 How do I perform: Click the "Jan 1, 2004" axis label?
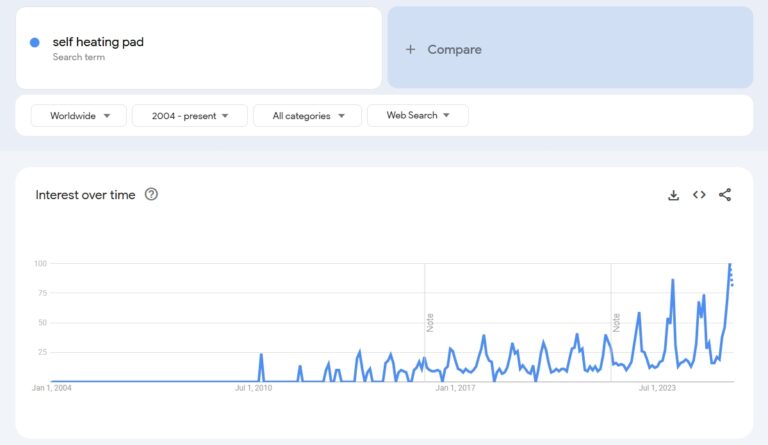(x=52, y=388)
